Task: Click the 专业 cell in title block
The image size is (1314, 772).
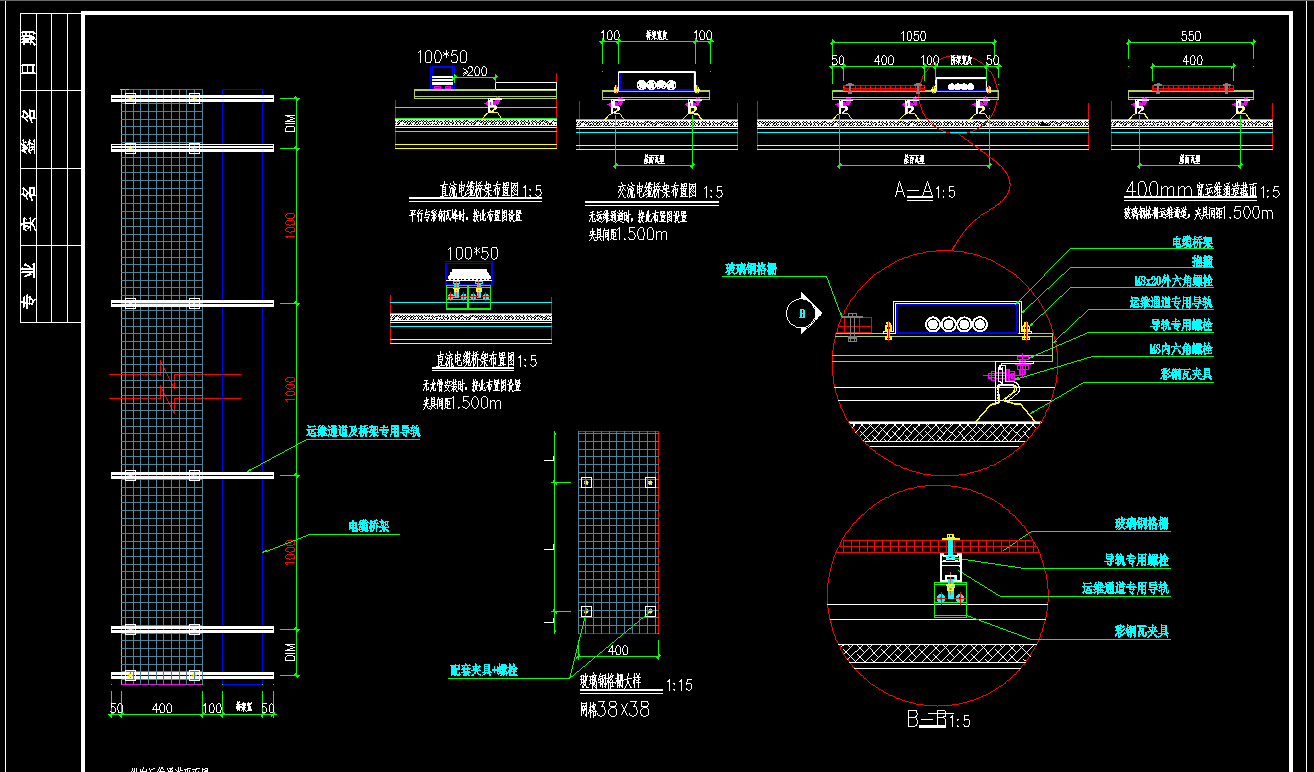Action: (30, 285)
